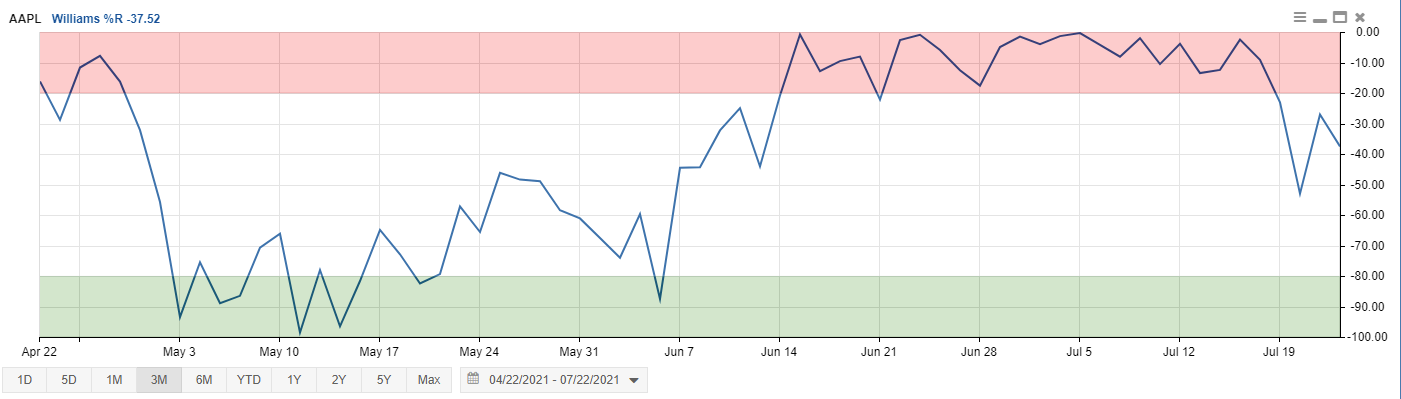This screenshot has width=1401, height=399.
Task: Click the date range 04/22/2021 - 07/22/2021 field
Action: tap(554, 380)
